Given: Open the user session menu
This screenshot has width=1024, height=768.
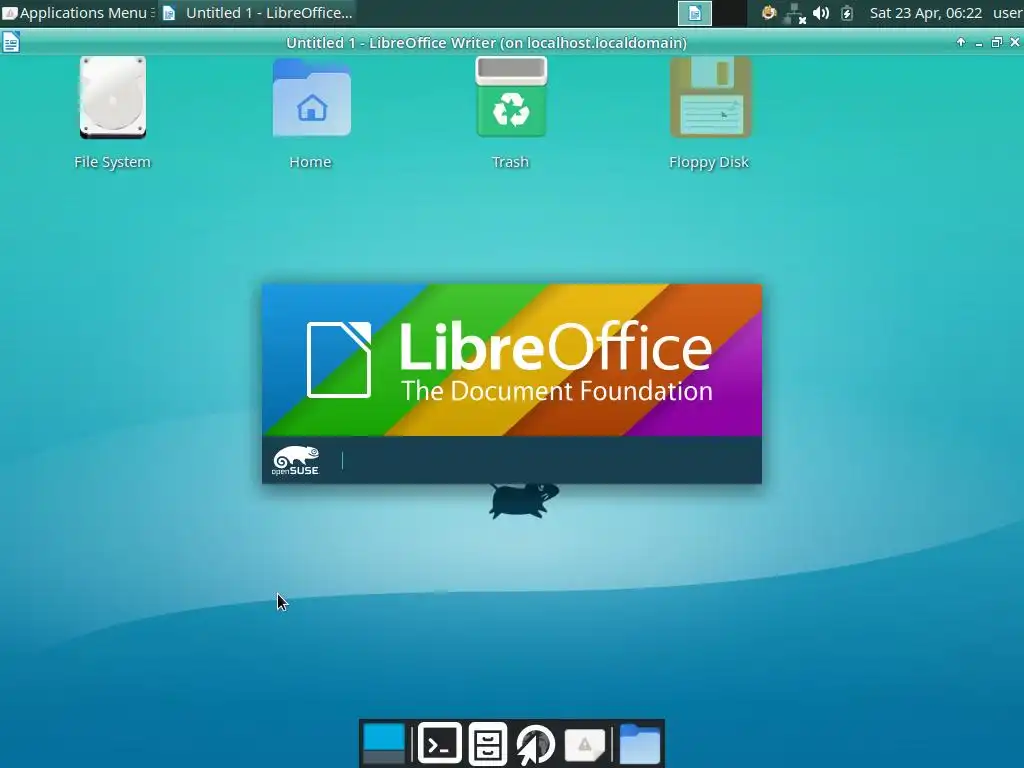Looking at the screenshot, I should pos(1008,13).
